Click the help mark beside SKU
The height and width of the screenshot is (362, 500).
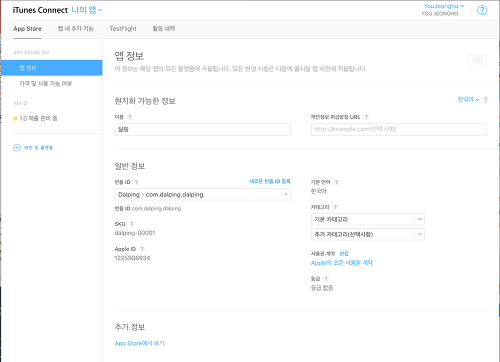pos(131,224)
